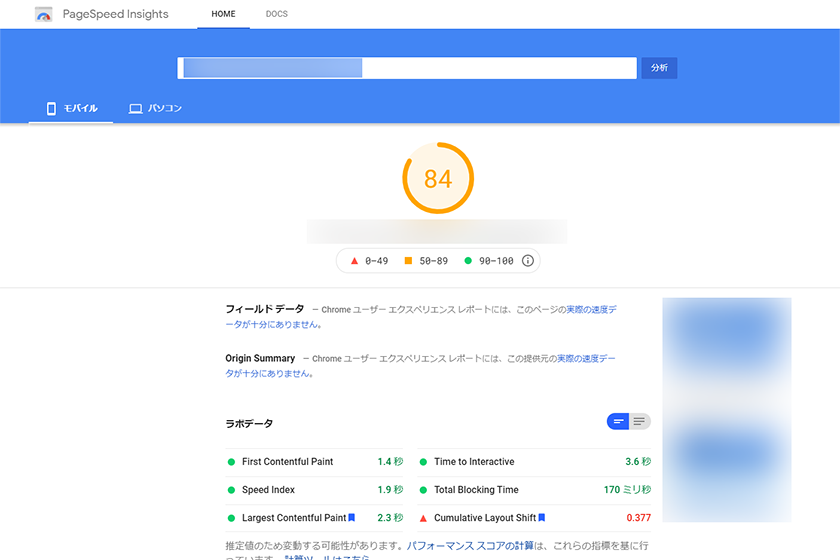
Task: Click the score legend info icon
Action: point(528,261)
